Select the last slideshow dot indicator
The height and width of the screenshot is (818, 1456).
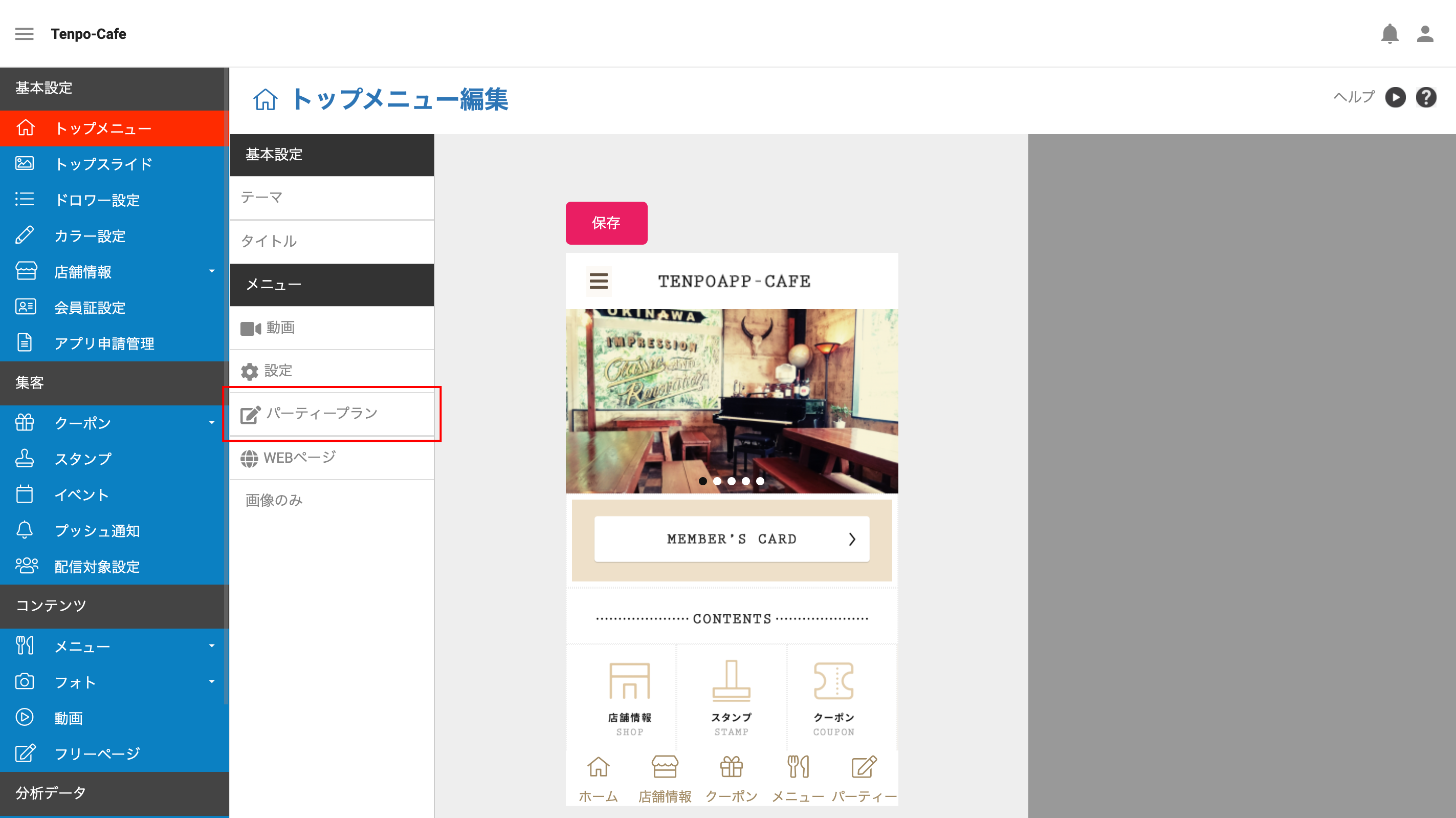point(760,481)
